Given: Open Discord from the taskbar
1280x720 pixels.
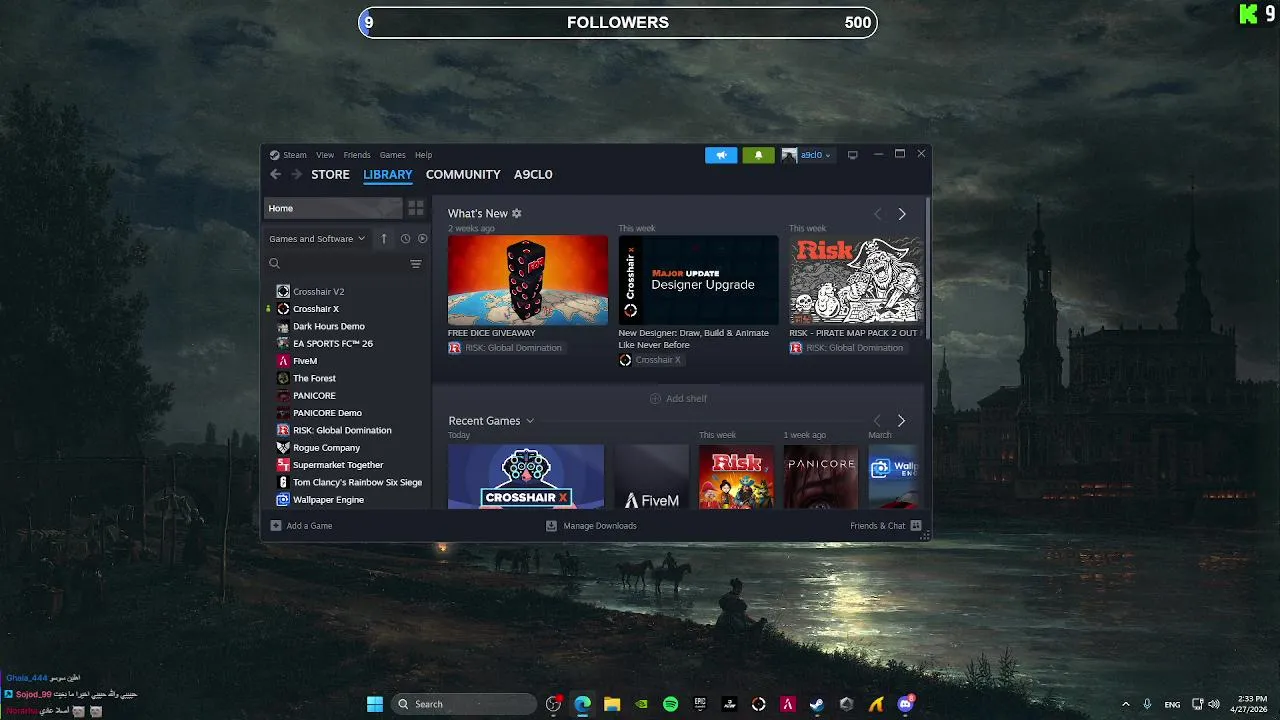Looking at the screenshot, I should [906, 704].
